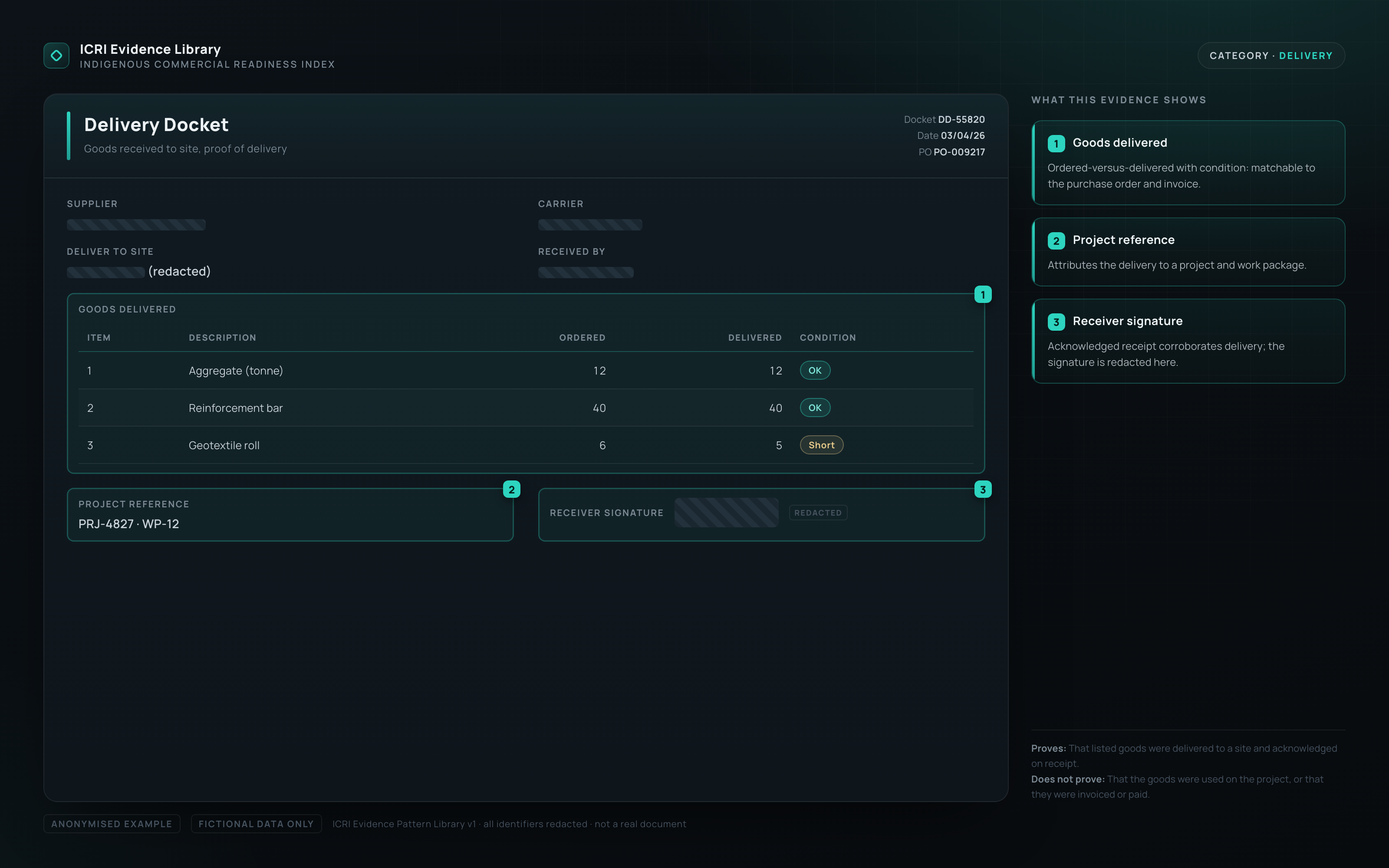
Task: Click delivered quantity 12 for Aggregate
Action: (x=775, y=371)
